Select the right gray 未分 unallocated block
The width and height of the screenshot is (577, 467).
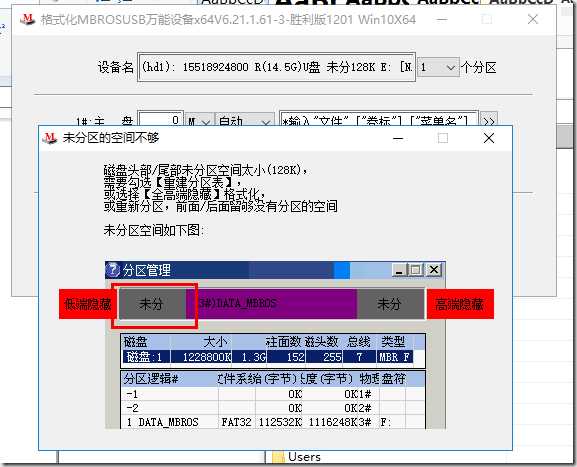coord(390,304)
